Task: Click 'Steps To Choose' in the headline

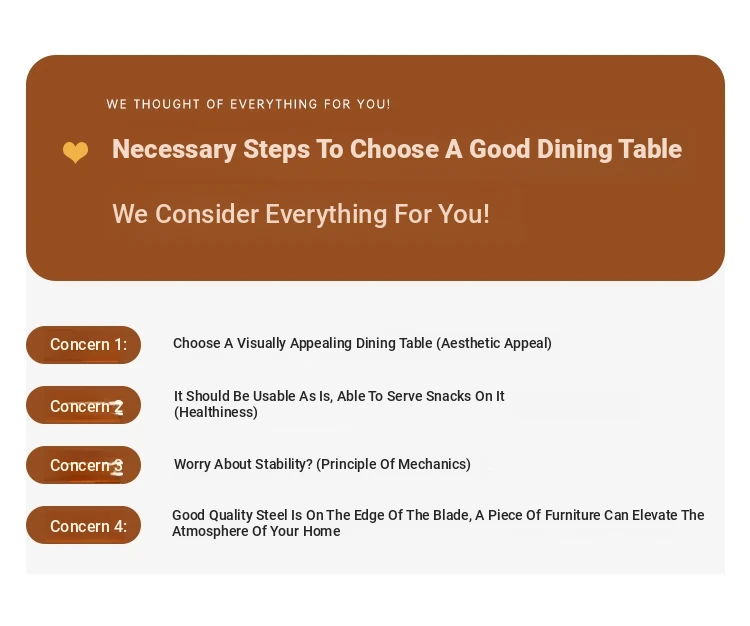Action: [341, 149]
